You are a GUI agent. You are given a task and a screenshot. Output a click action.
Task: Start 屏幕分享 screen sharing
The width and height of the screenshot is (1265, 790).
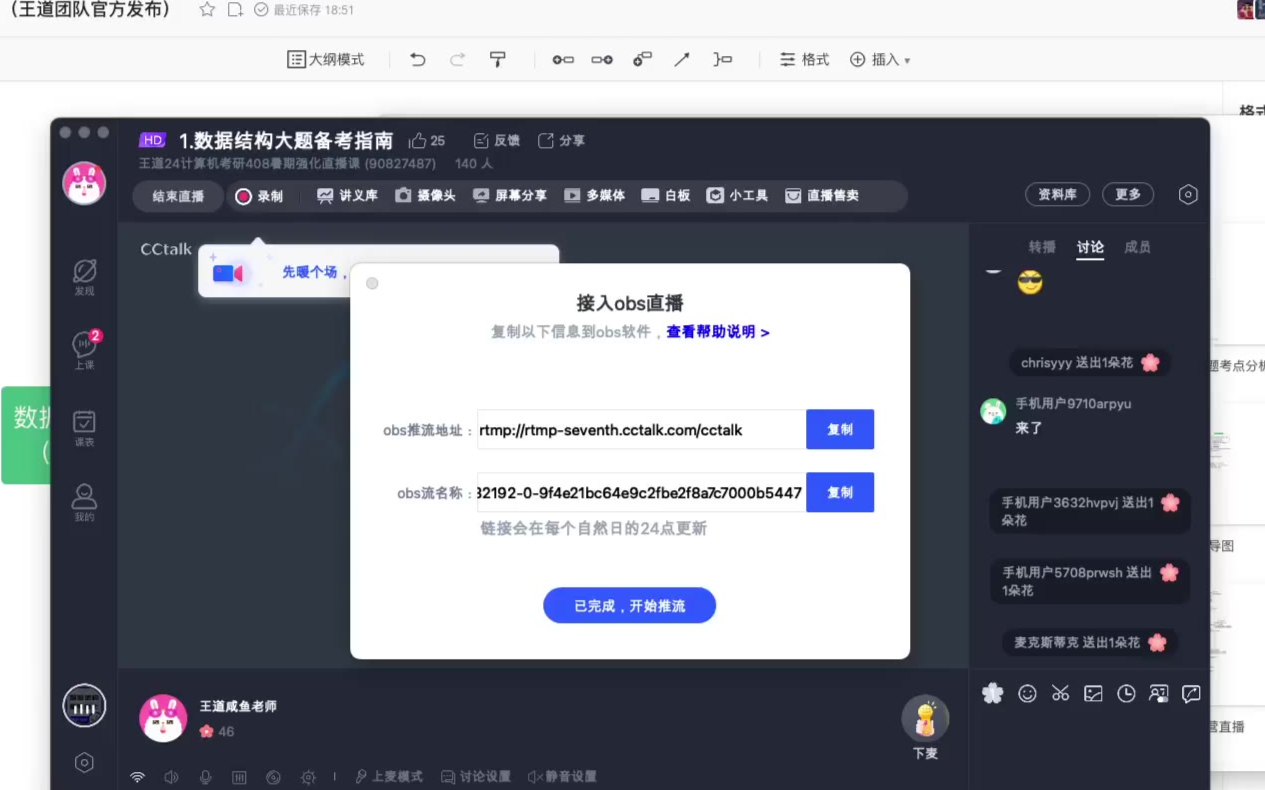tap(510, 196)
